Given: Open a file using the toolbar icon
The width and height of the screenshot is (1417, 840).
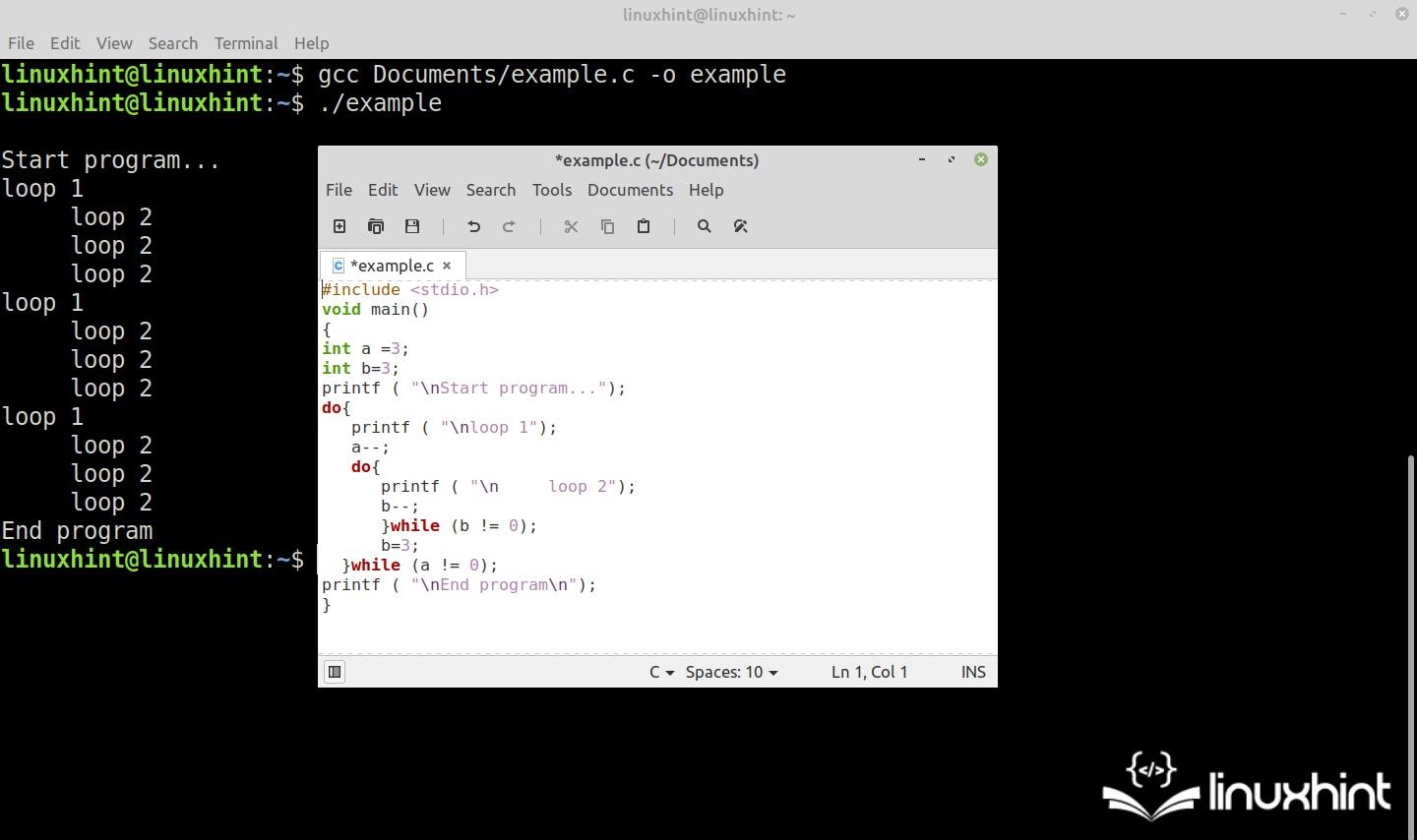Looking at the screenshot, I should tap(375, 226).
